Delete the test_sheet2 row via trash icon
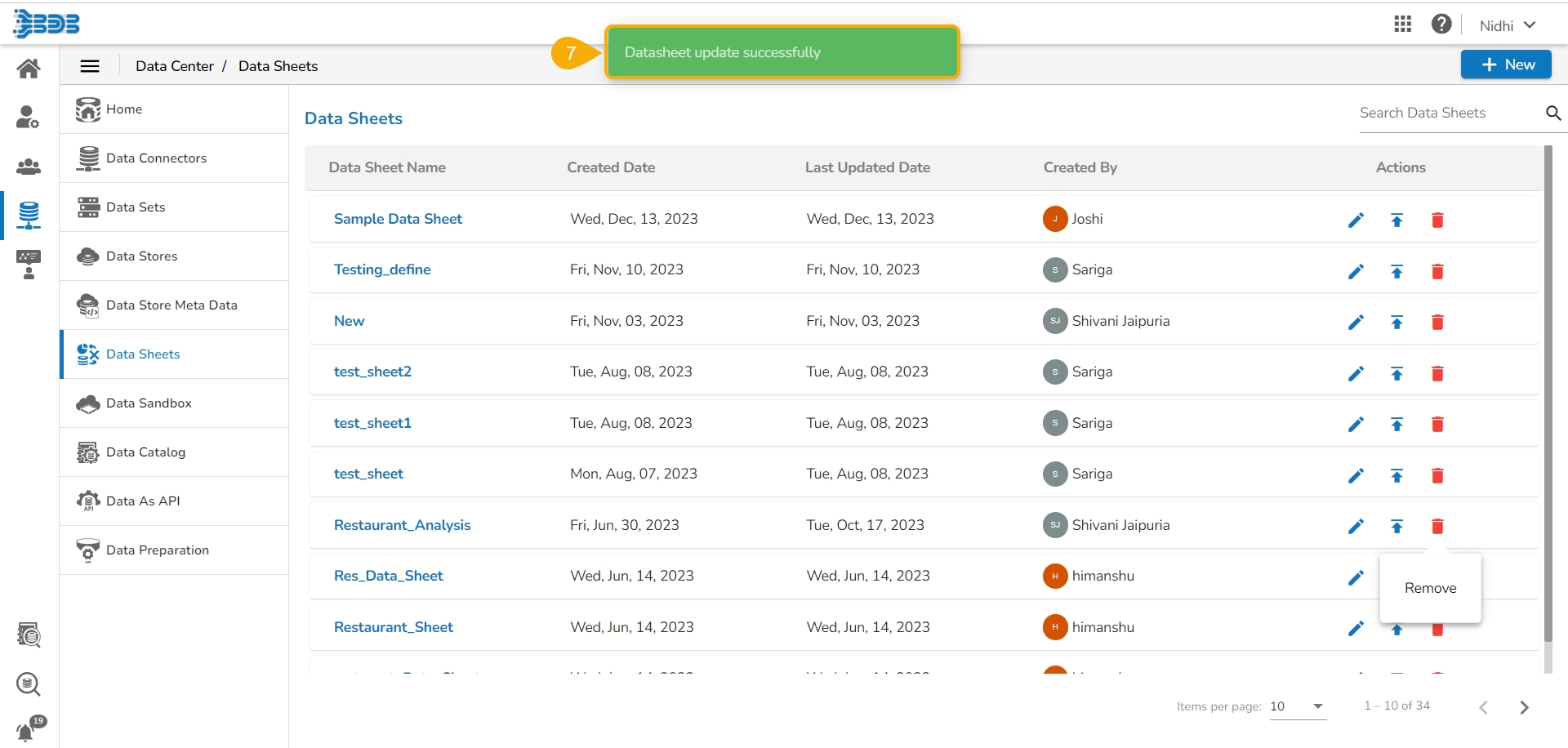 click(1437, 373)
